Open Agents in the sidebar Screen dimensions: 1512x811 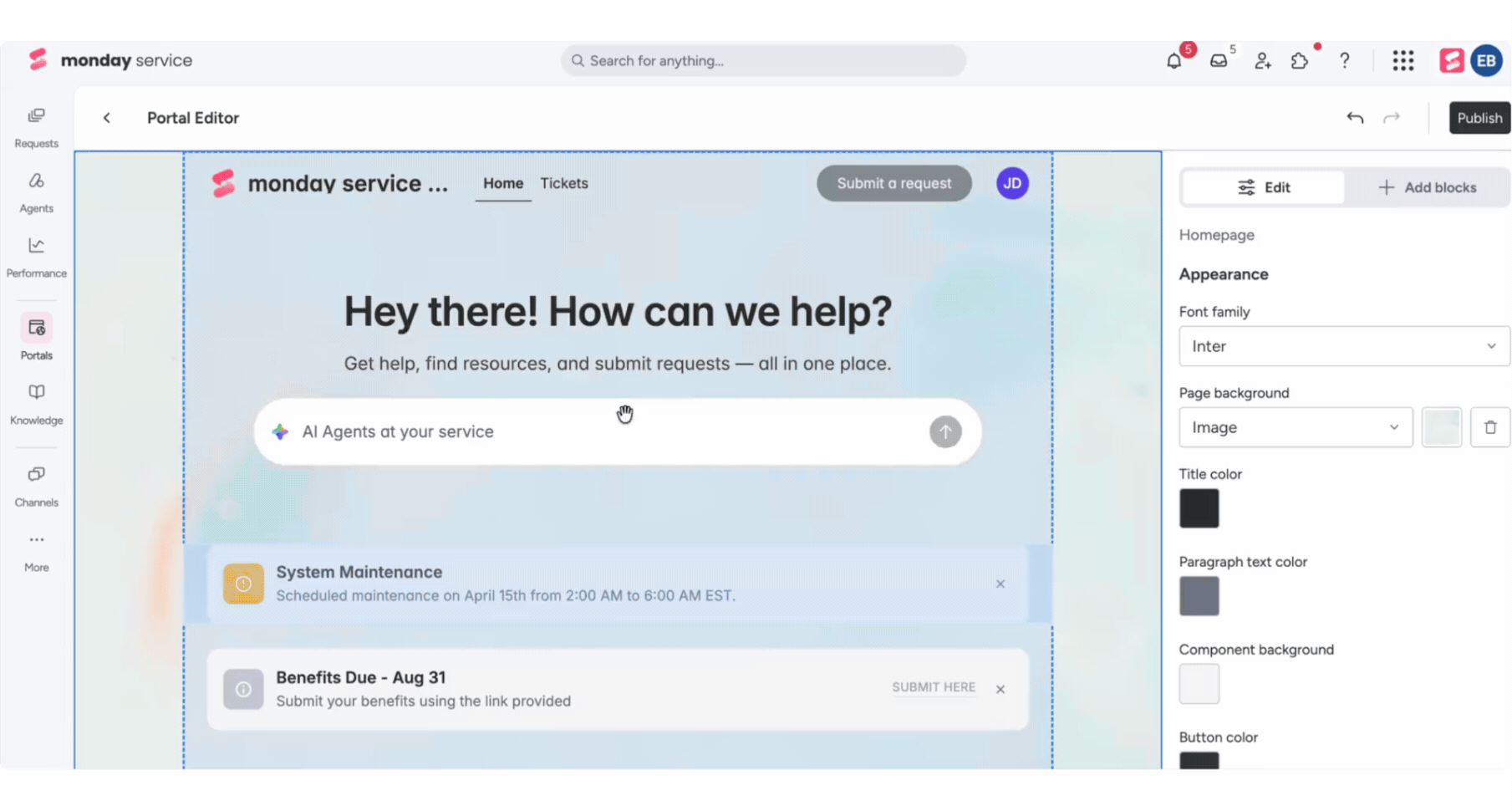click(x=37, y=192)
